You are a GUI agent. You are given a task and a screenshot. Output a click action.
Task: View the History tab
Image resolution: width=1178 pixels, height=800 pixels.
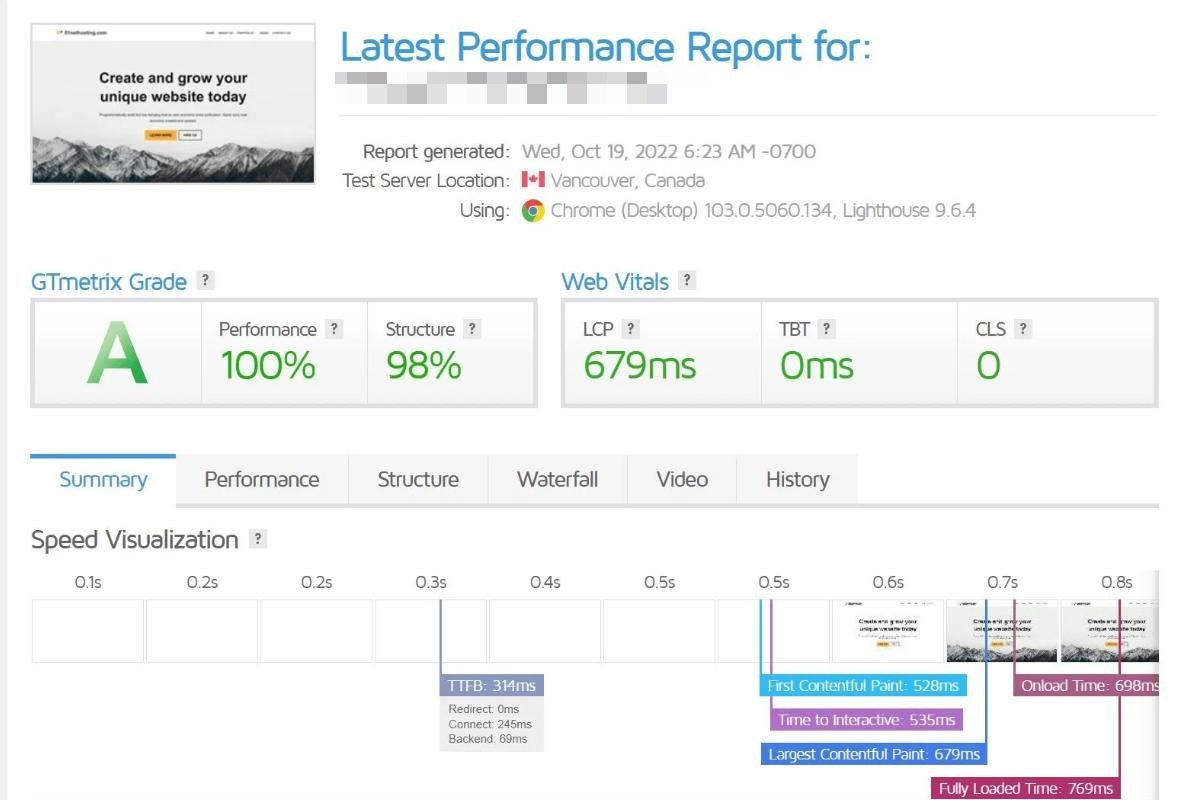point(797,480)
